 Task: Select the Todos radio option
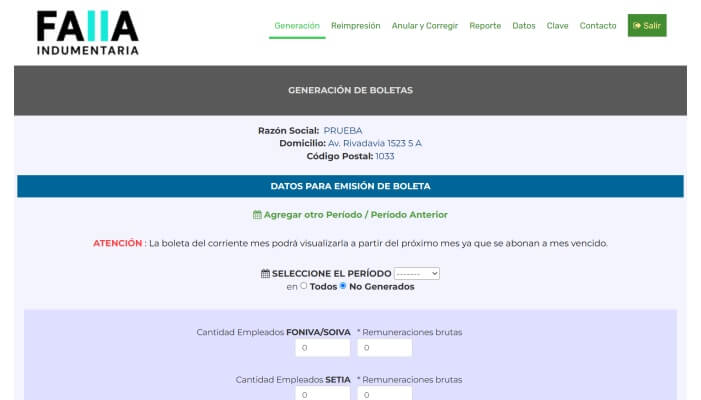pos(304,286)
